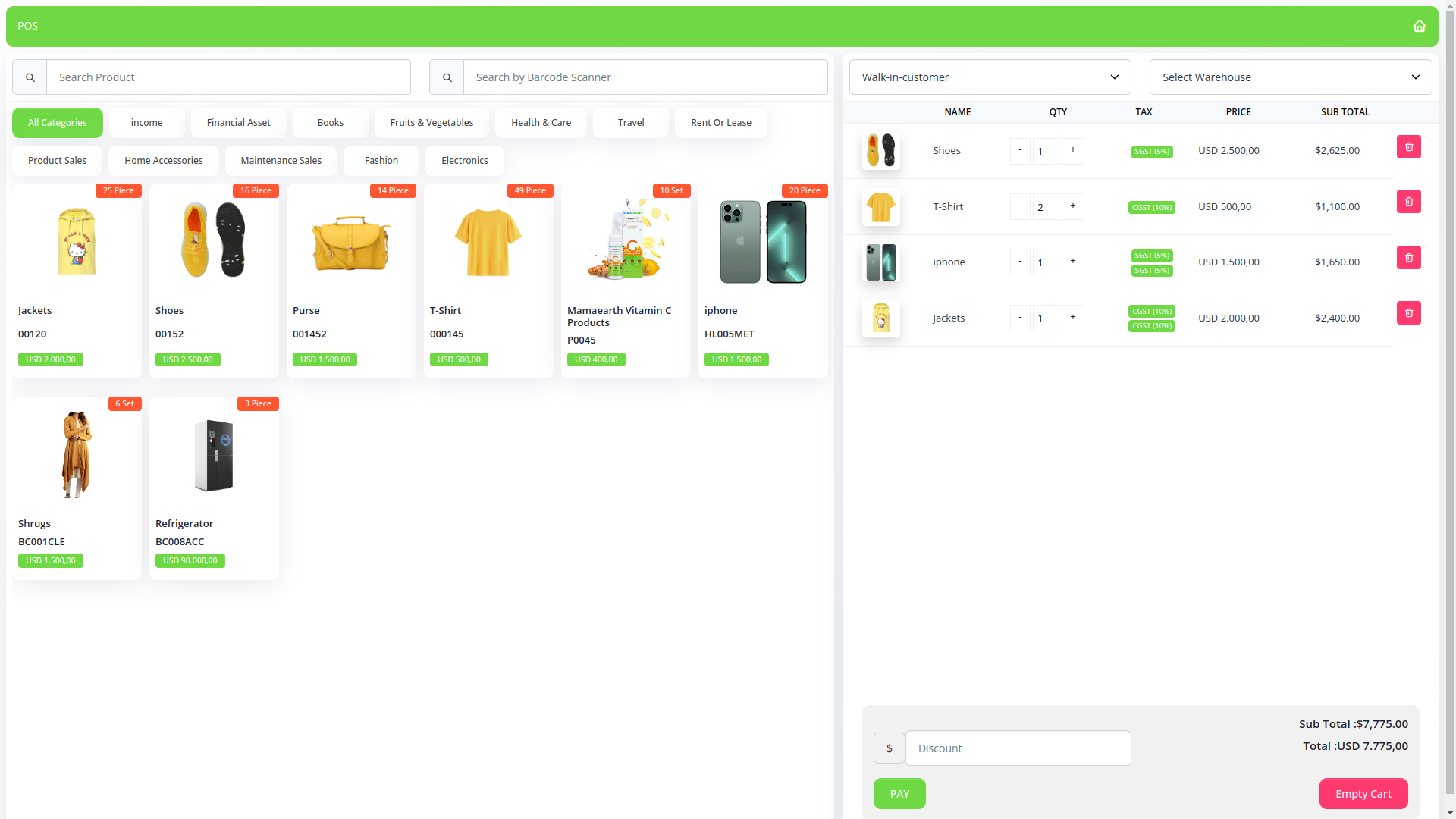Viewport: 1456px width, 819px height.
Task: Click the home icon in header
Action: pyautogui.click(x=1419, y=26)
